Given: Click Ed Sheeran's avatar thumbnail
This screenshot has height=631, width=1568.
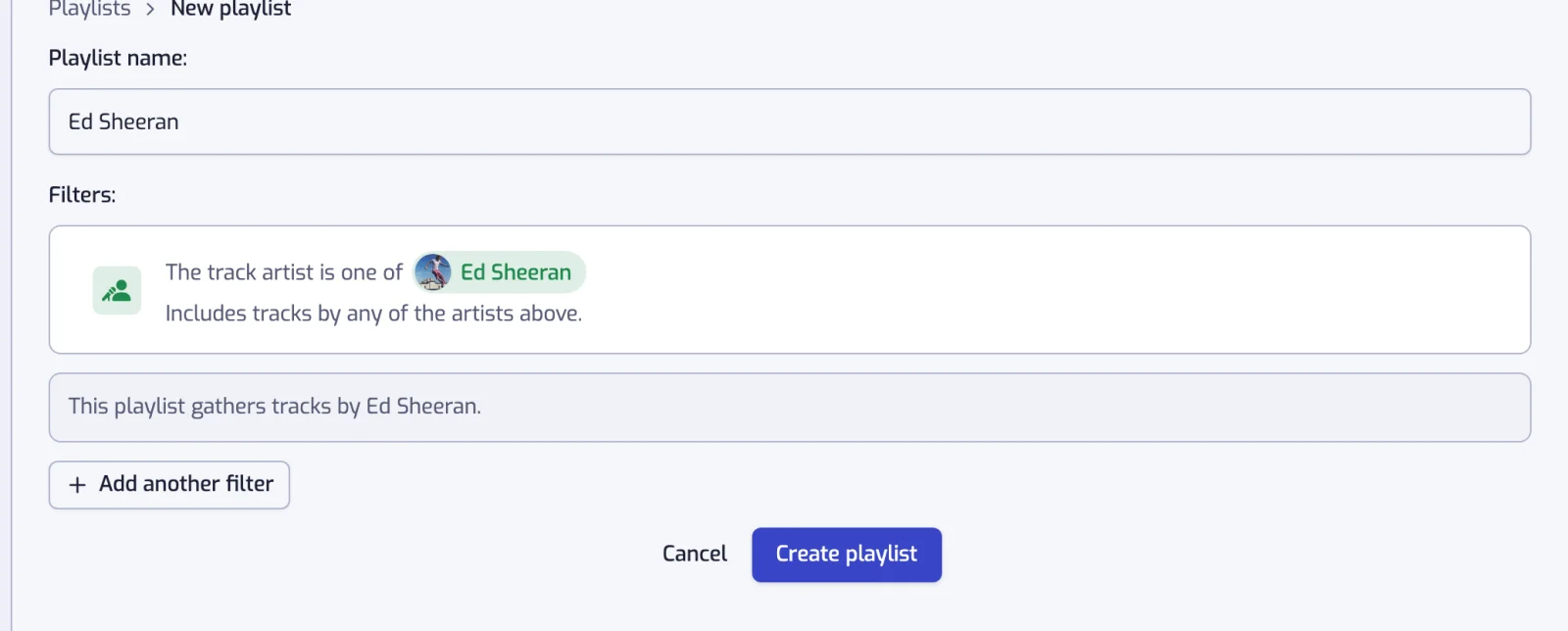Looking at the screenshot, I should [x=433, y=272].
